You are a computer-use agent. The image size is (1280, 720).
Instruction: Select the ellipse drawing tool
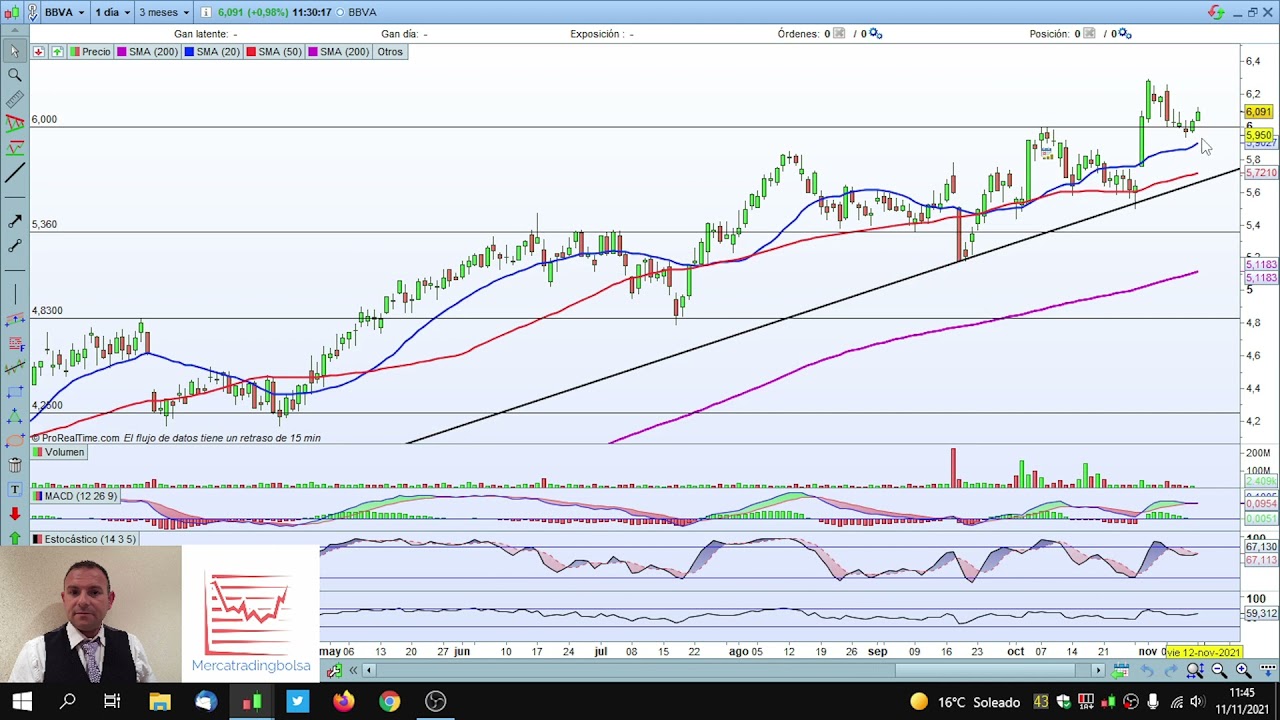point(15,440)
